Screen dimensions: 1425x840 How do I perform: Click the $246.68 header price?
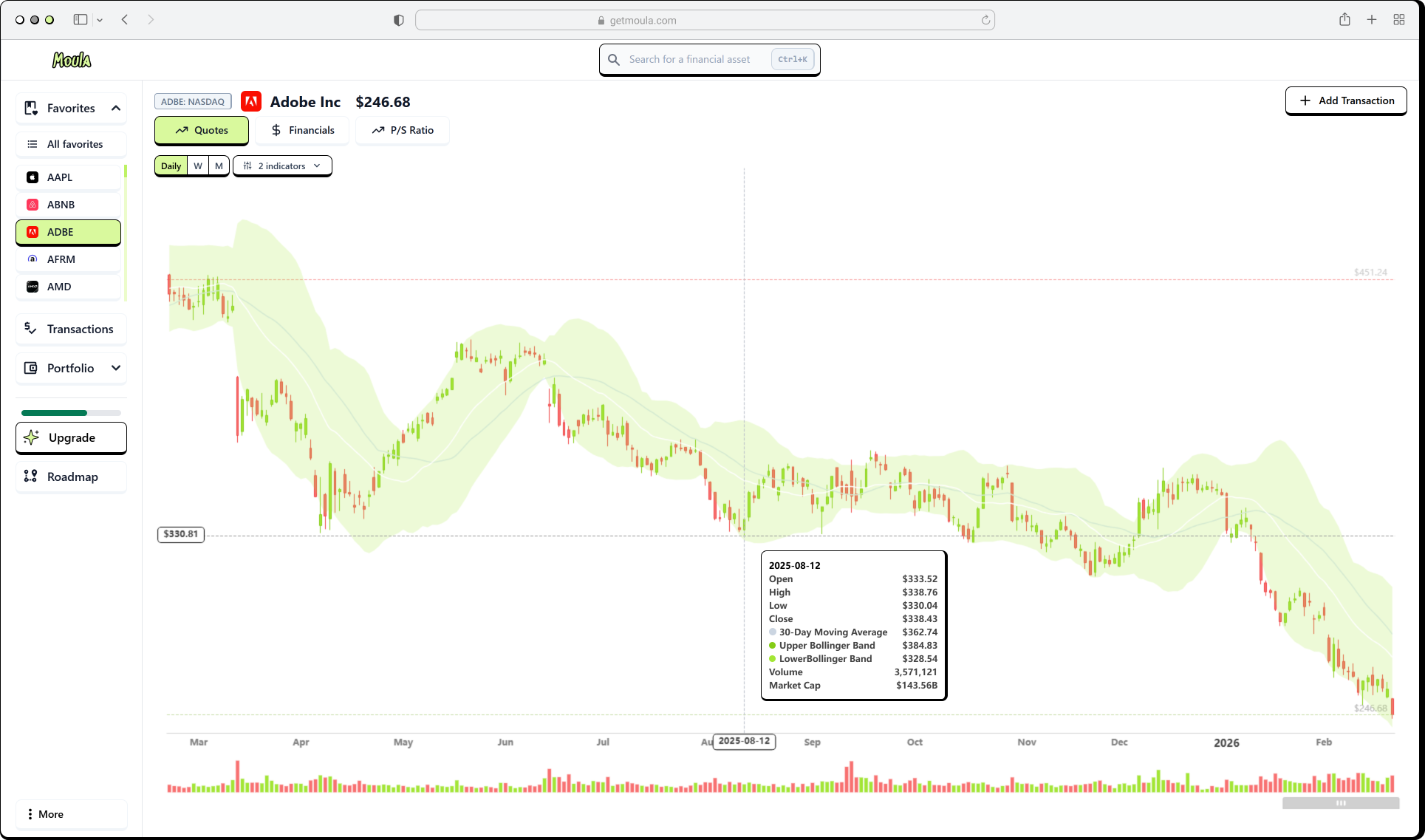383,102
